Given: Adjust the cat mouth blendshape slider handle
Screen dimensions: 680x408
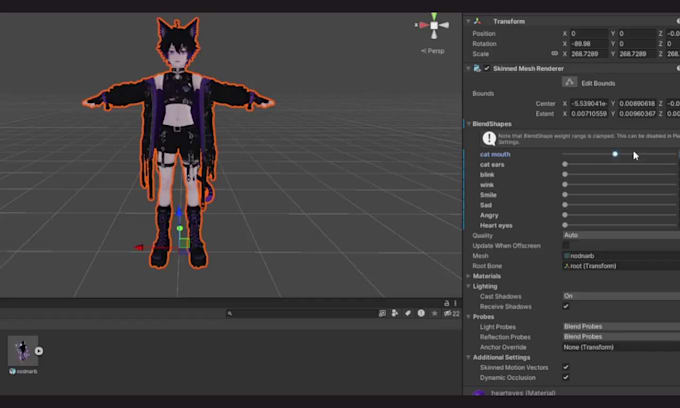Looking at the screenshot, I should pos(615,154).
